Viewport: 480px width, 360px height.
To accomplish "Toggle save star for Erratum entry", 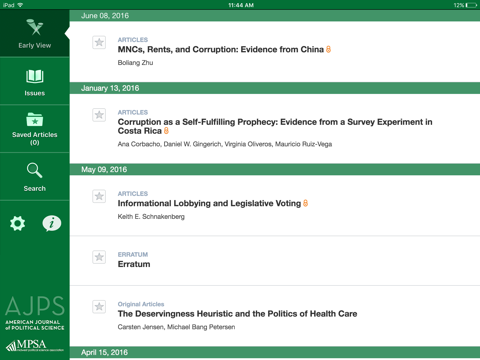I will click(x=99, y=257).
